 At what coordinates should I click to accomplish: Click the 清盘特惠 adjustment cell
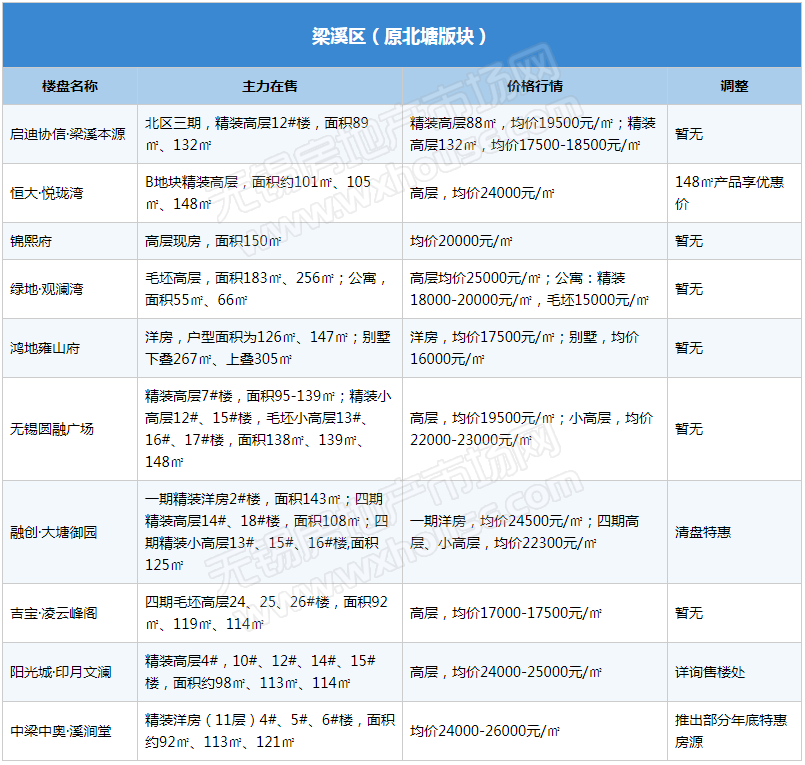point(703,532)
